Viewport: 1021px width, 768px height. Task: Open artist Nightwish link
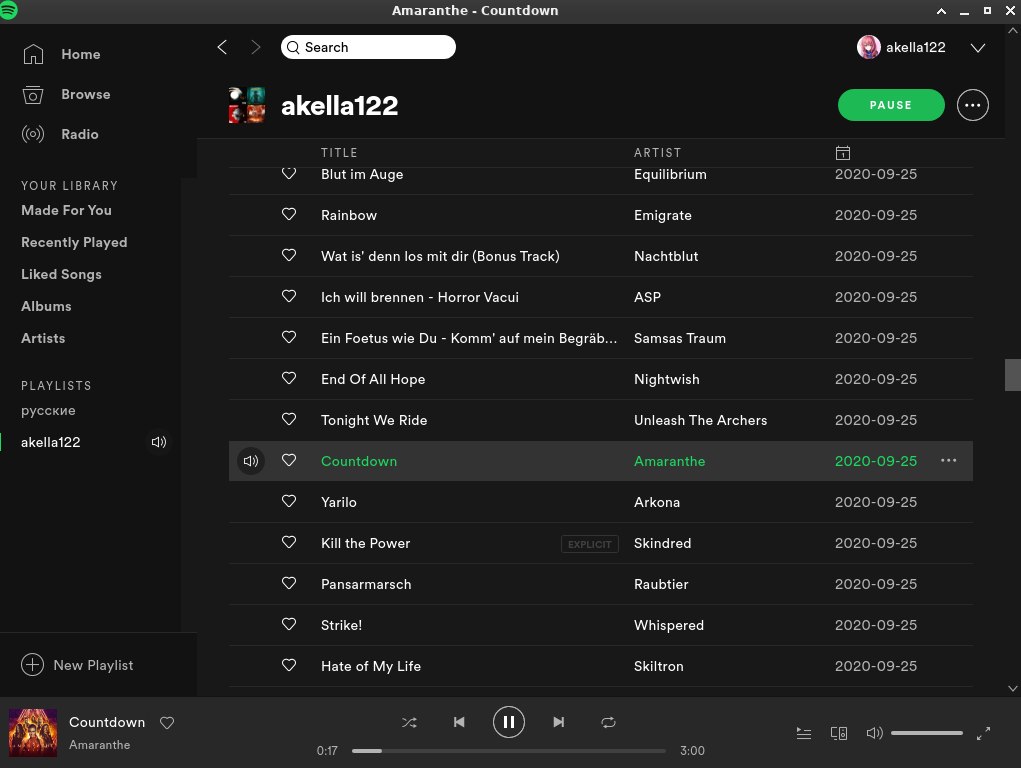tap(667, 379)
